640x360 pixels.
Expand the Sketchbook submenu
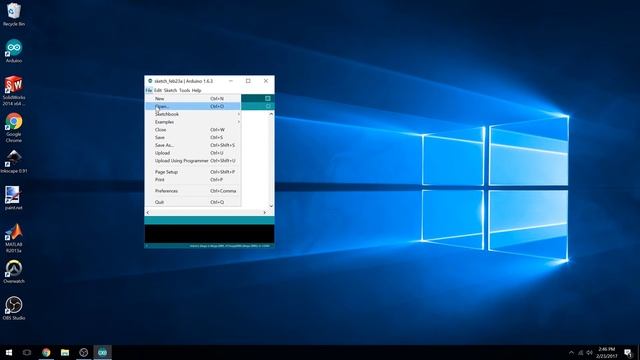tap(193, 114)
